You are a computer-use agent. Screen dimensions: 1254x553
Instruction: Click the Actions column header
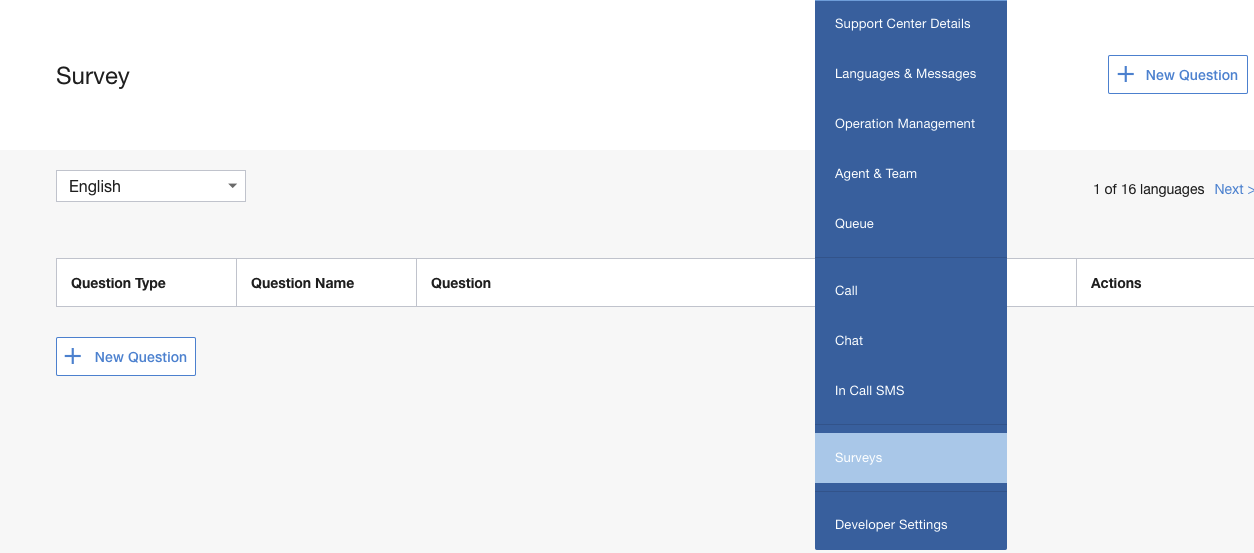[1116, 283]
